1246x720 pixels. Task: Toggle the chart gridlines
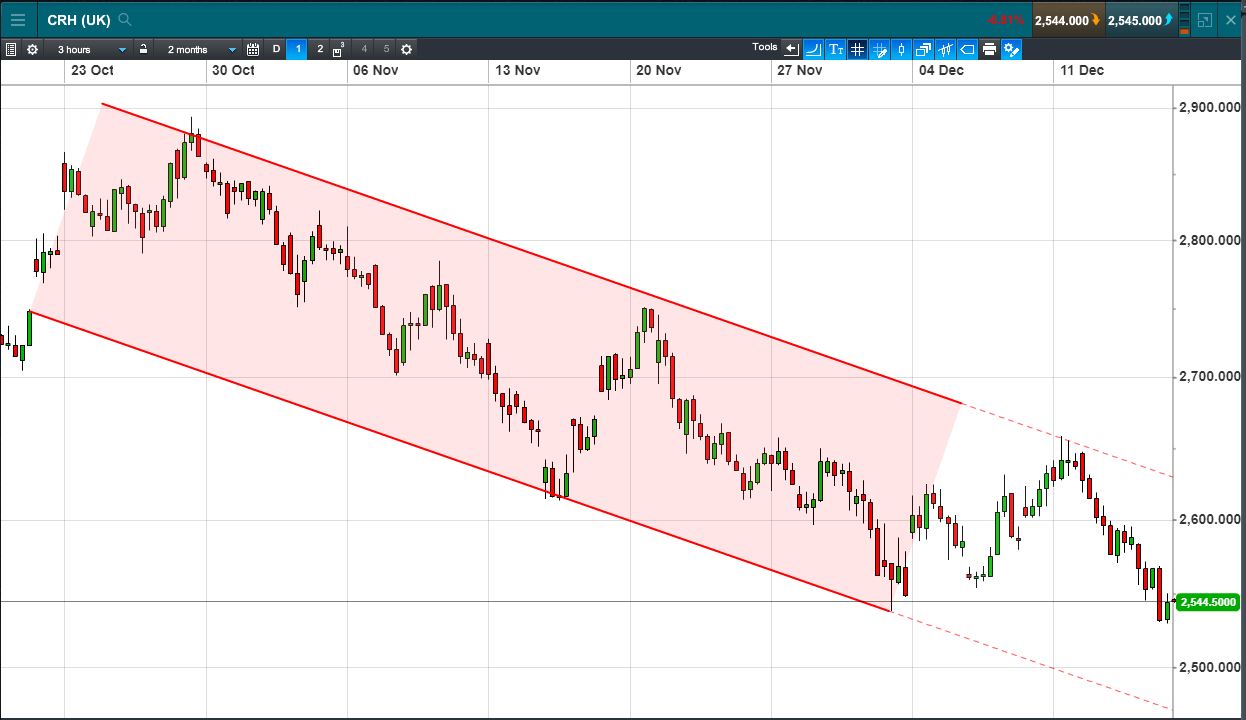pos(857,49)
